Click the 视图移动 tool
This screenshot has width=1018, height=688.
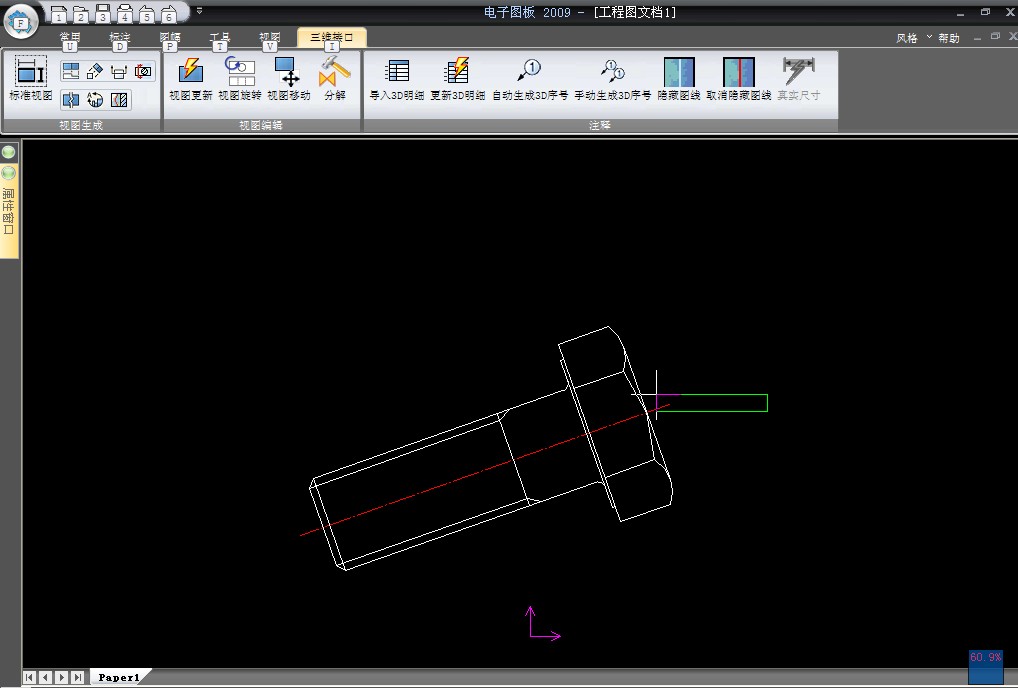coord(288,79)
